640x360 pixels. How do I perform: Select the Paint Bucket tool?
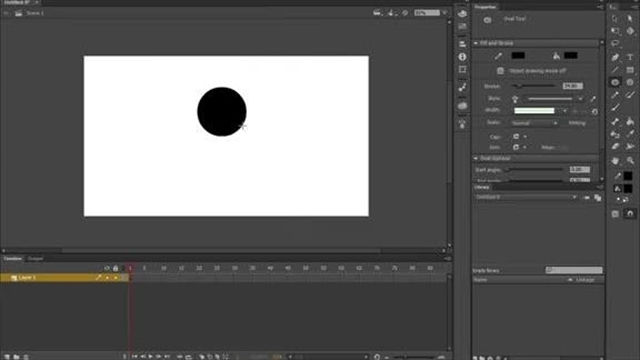630,121
